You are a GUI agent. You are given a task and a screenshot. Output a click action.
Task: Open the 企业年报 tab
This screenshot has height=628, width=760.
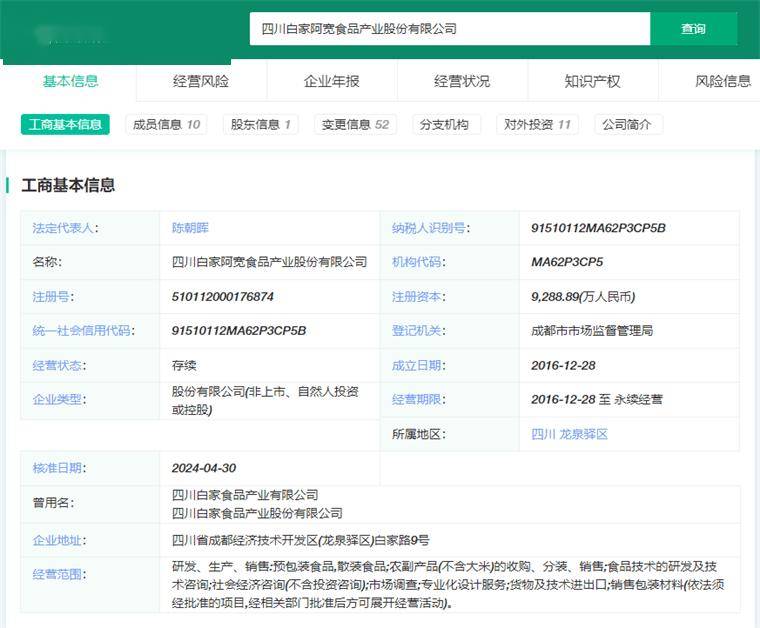click(x=332, y=81)
